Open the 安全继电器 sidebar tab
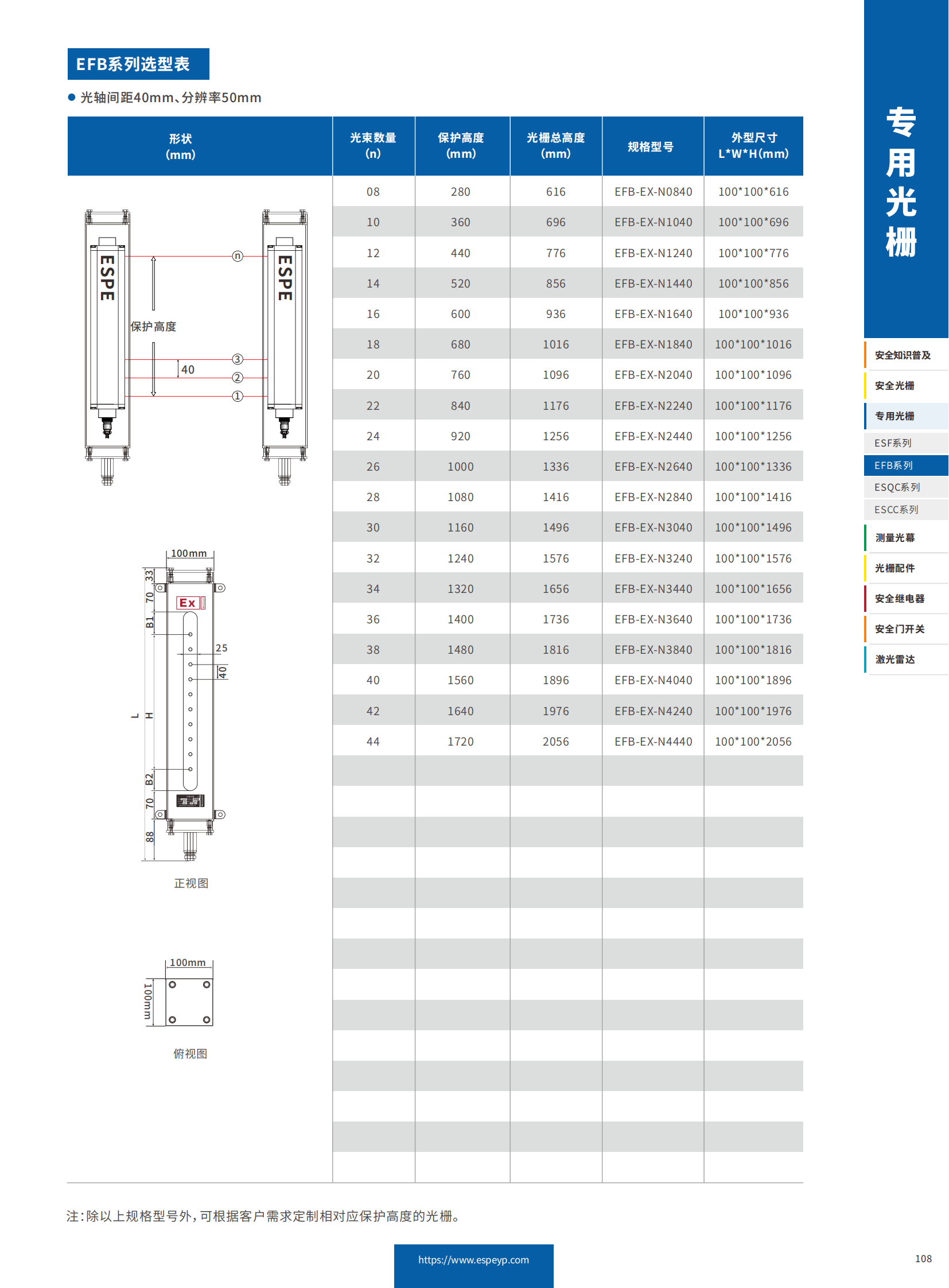 pos(906,599)
